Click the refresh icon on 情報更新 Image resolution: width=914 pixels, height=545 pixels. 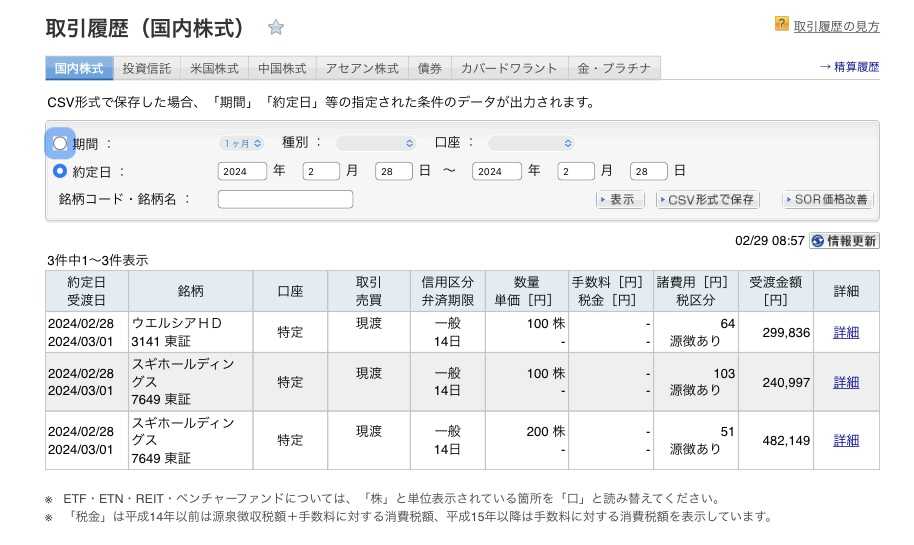[818, 241]
